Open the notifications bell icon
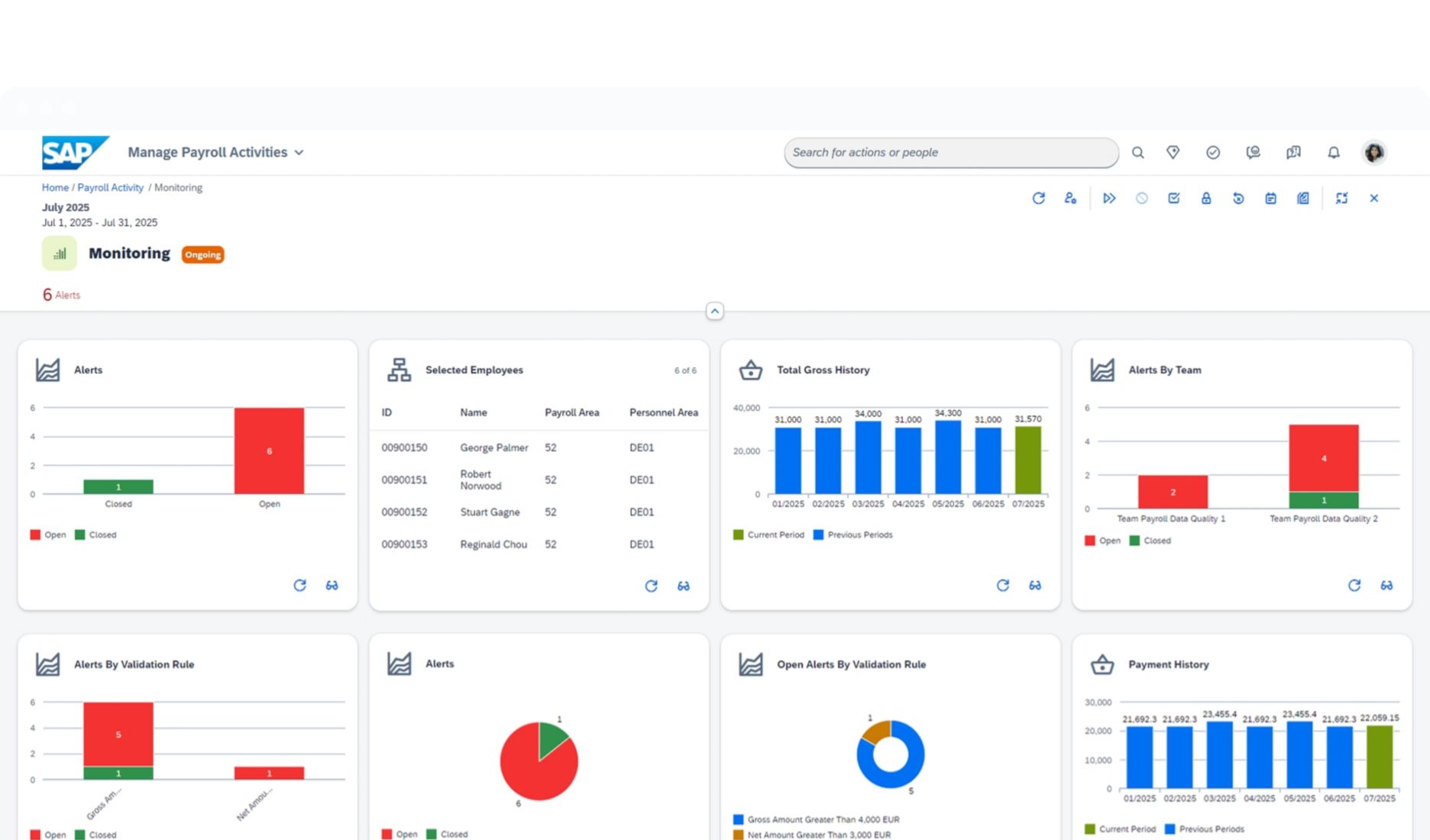This screenshot has width=1430, height=840. (1333, 152)
